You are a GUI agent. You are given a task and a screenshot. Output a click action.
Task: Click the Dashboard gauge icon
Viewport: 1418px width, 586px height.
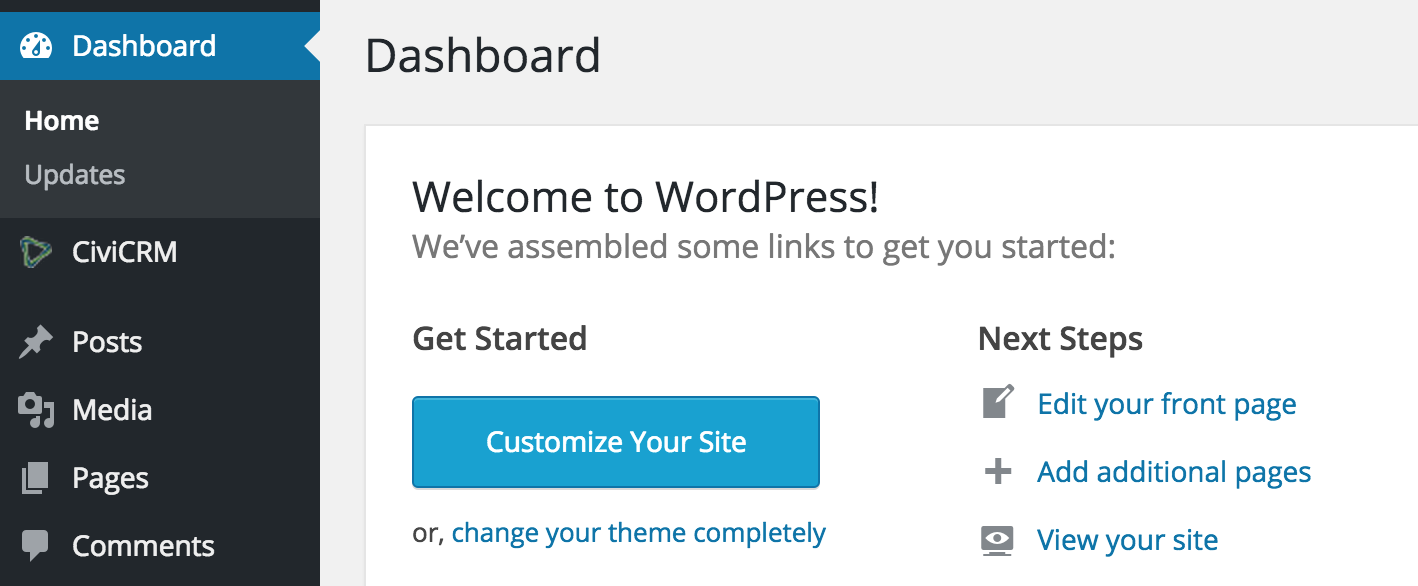[x=36, y=45]
